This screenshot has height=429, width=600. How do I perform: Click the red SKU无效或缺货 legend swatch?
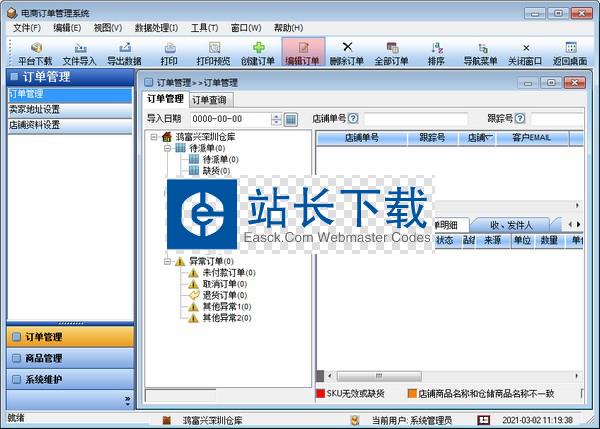coord(321,393)
